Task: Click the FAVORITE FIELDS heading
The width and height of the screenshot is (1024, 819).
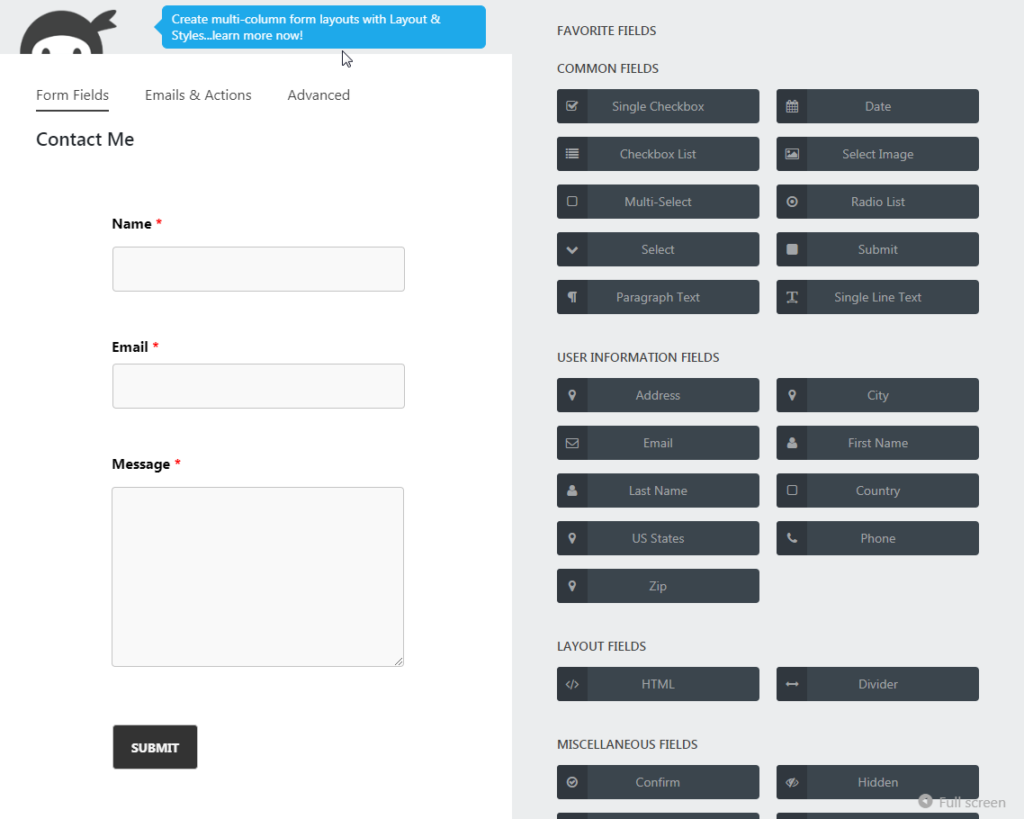Action: (x=606, y=31)
